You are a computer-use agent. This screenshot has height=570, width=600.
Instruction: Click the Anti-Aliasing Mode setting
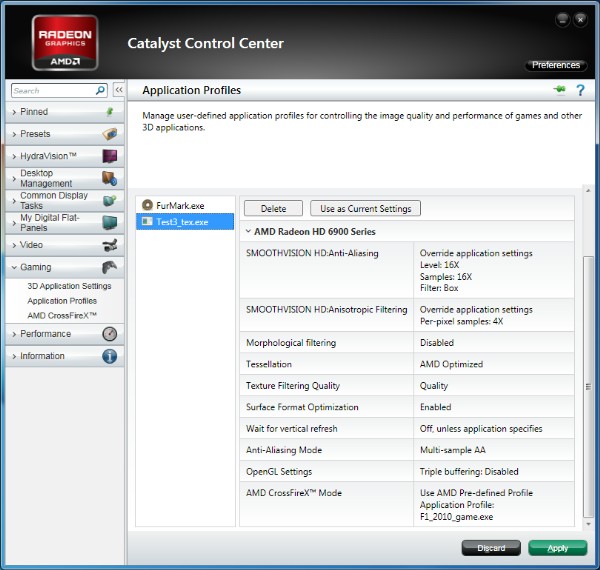[x=407, y=450]
